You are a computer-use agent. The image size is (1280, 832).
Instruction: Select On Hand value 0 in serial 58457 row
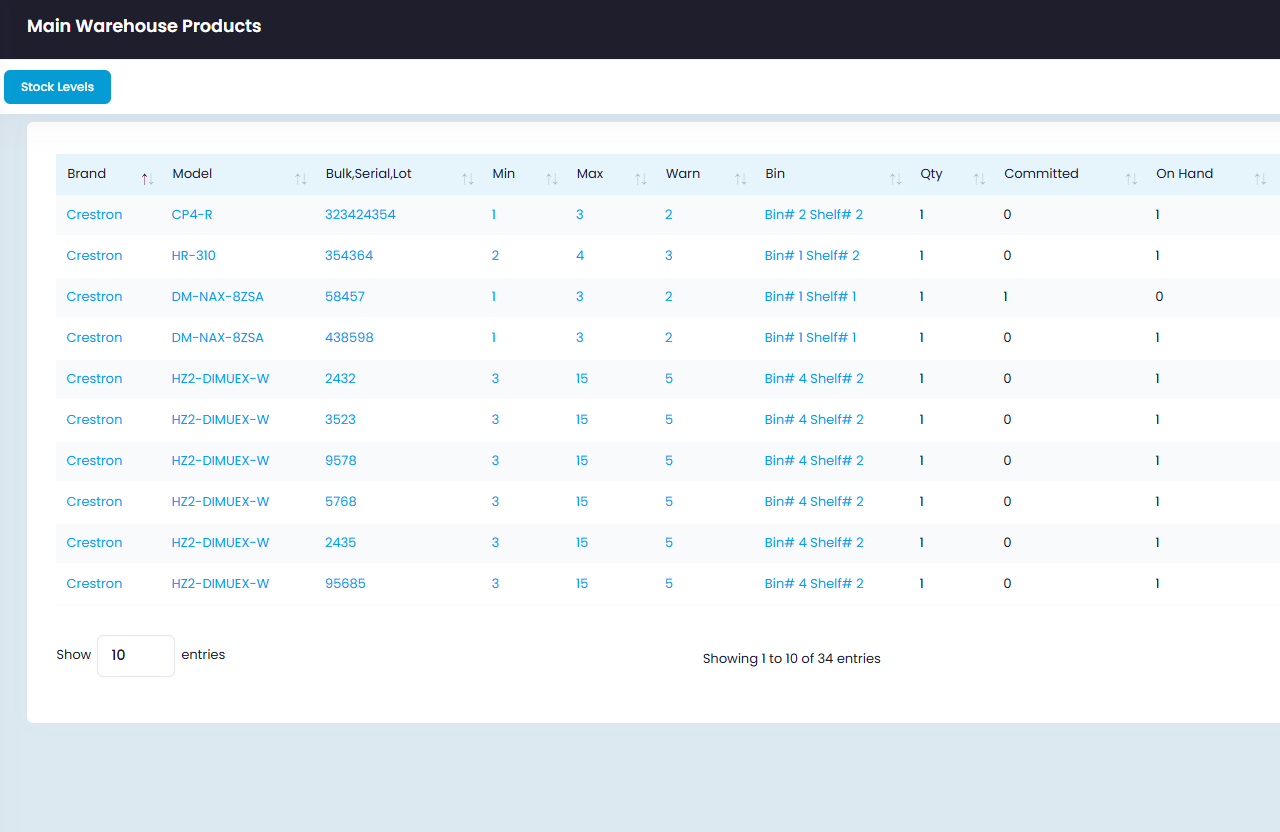click(1160, 297)
